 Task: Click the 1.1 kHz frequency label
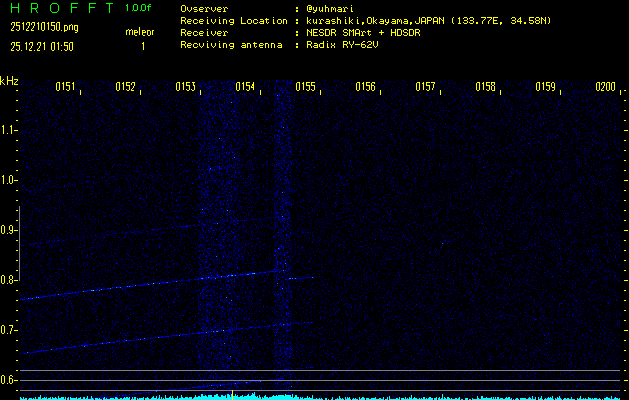[9, 130]
